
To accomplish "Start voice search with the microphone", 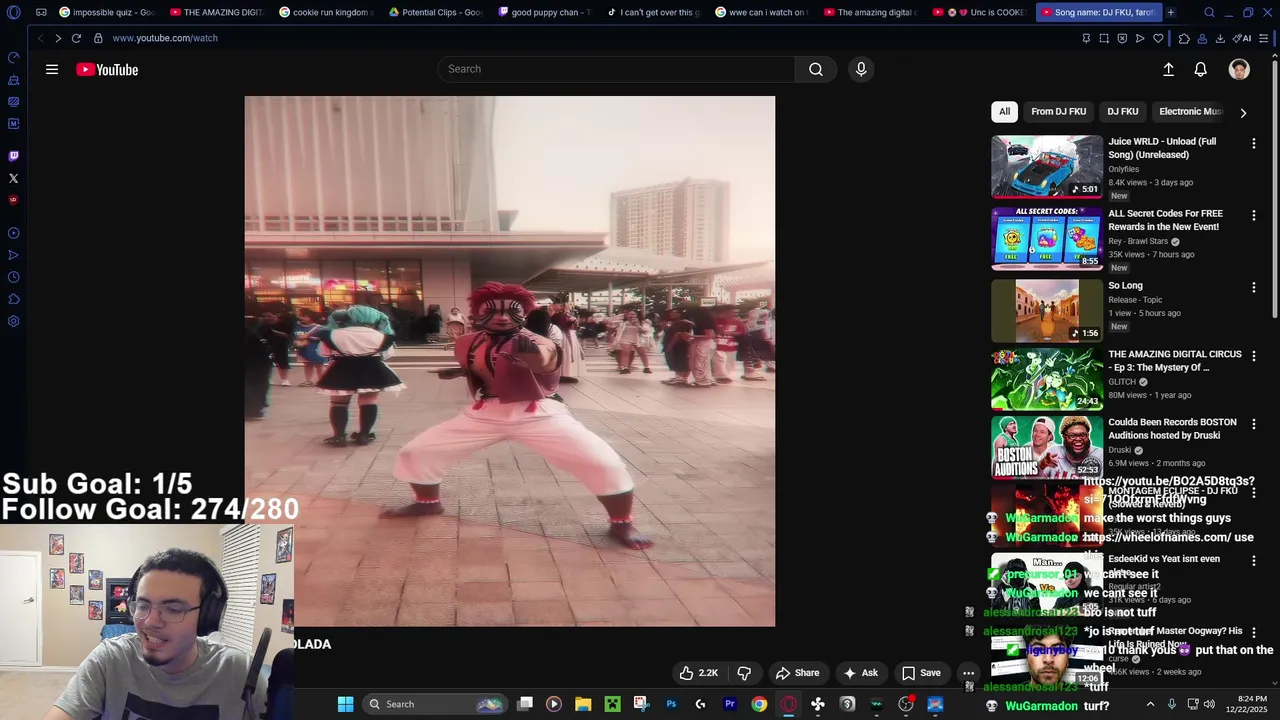I will (x=861, y=69).
